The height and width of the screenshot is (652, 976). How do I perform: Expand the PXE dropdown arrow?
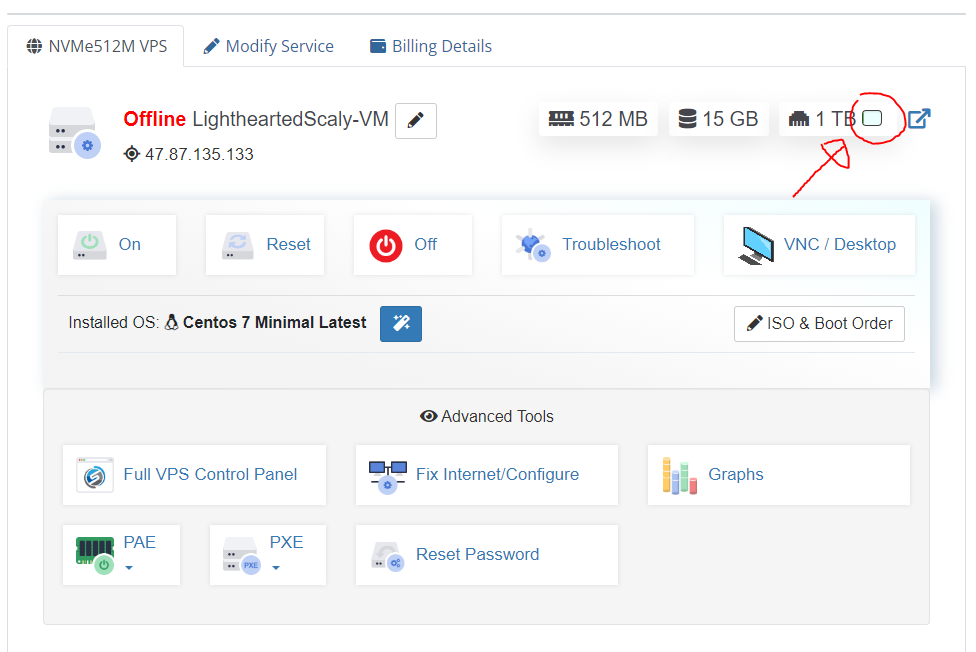pyautogui.click(x=276, y=567)
